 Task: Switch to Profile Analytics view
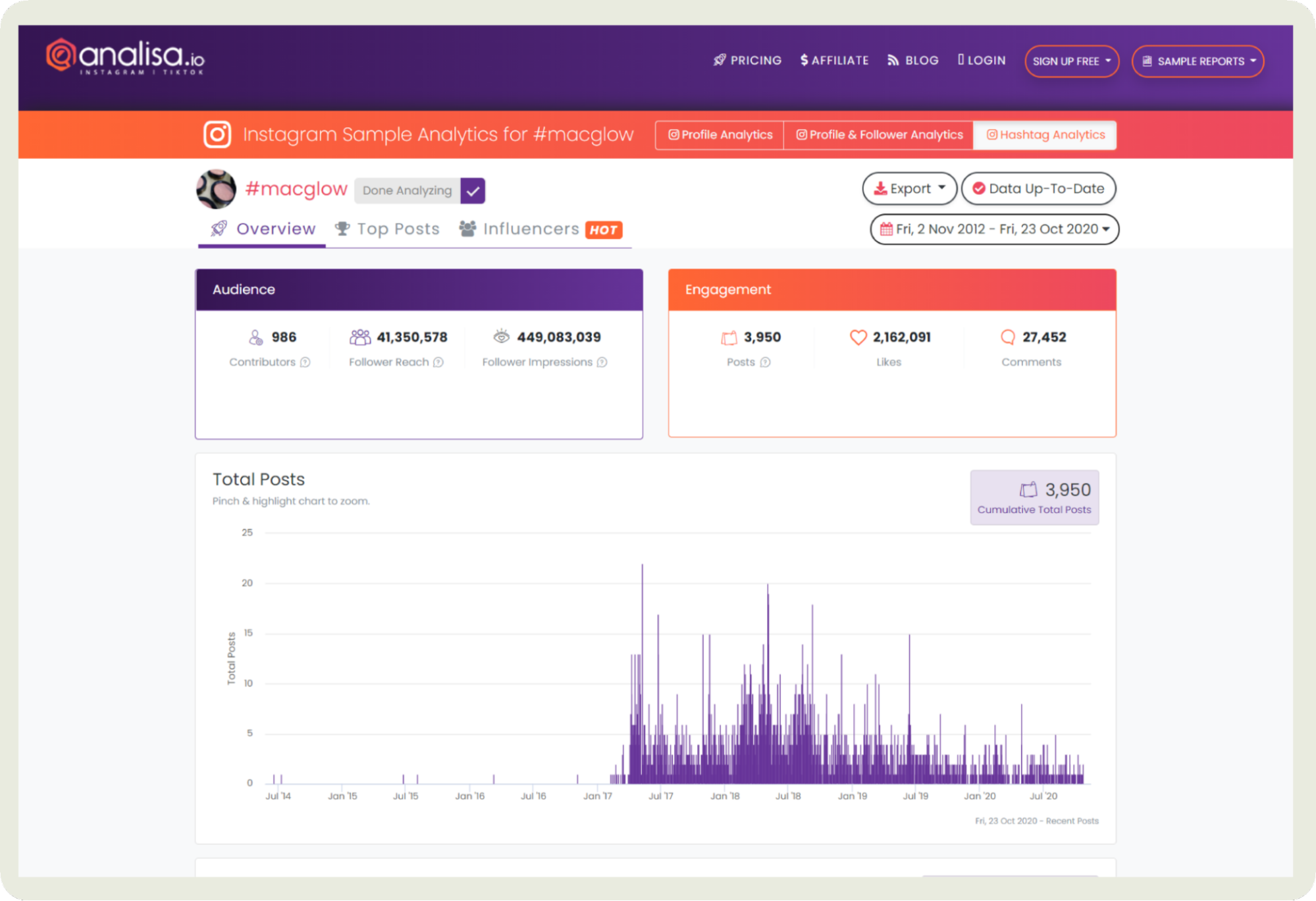click(x=720, y=135)
